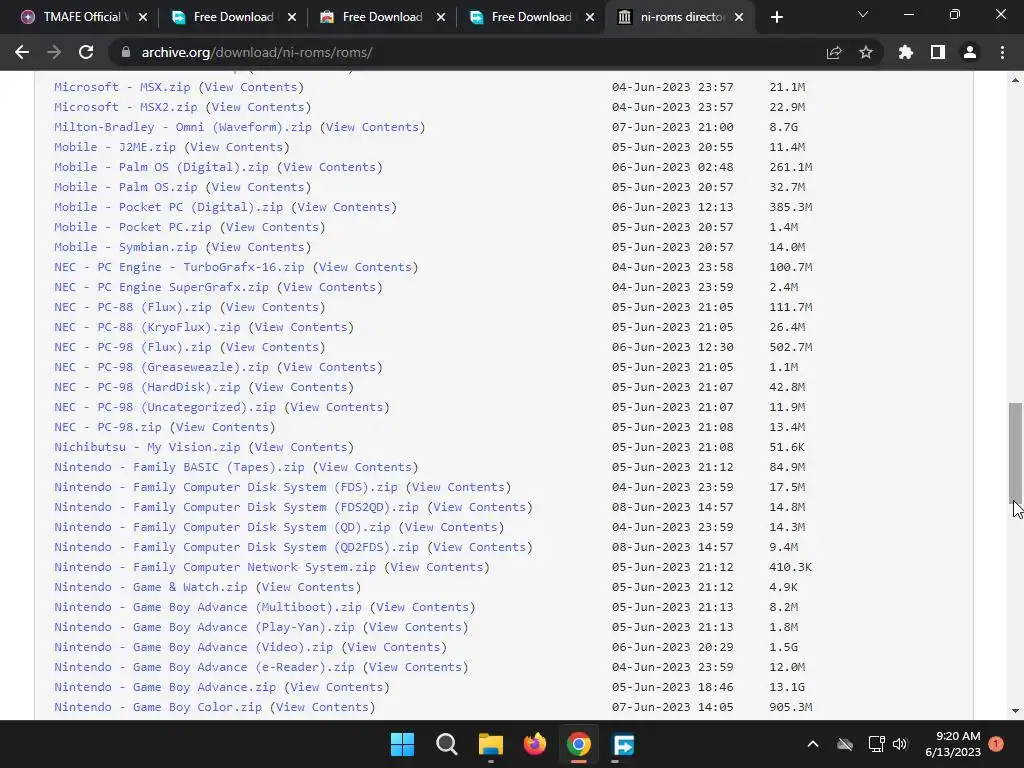Open the Windows Start menu

pos(402,744)
